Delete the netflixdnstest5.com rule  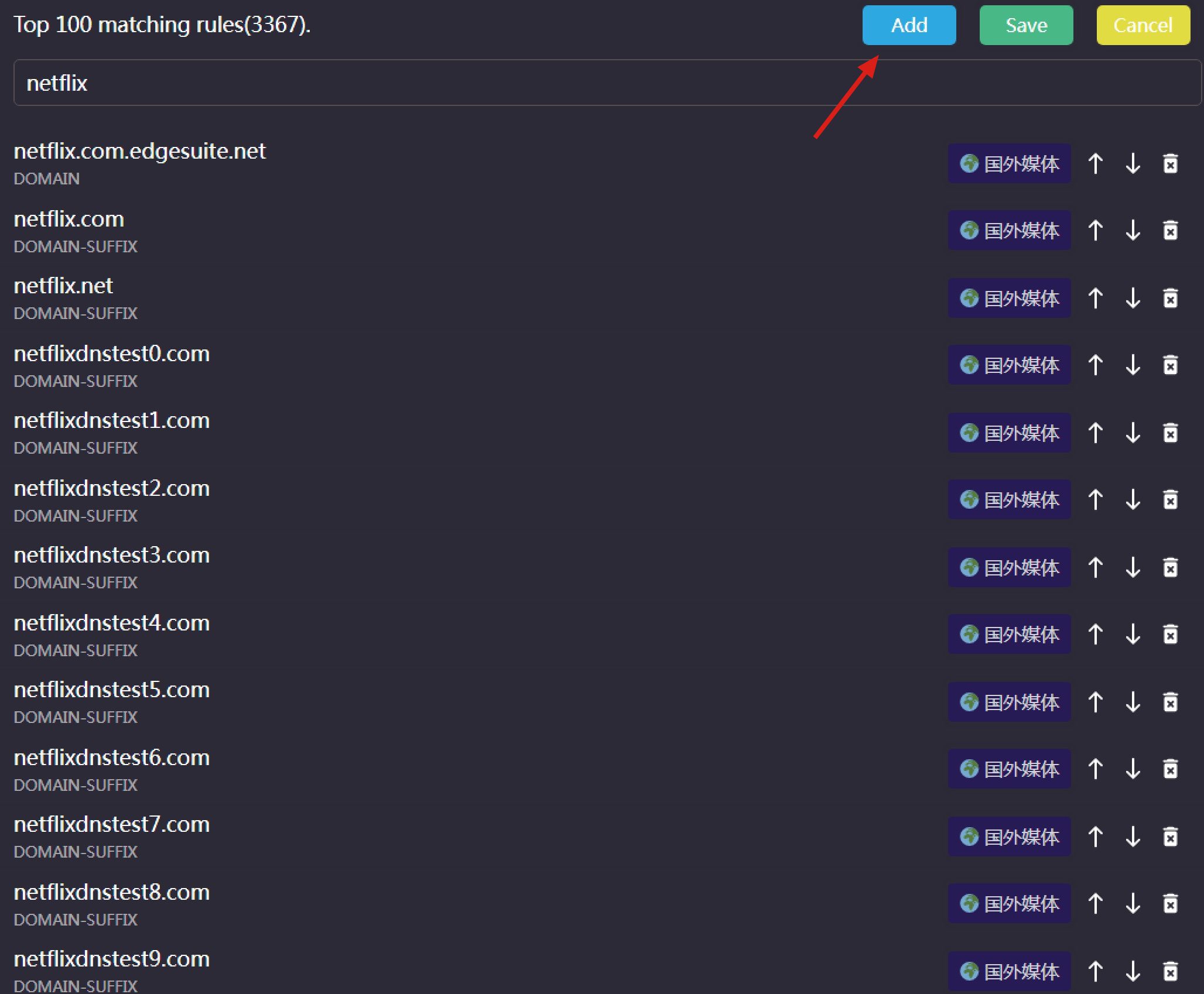[x=1170, y=702]
